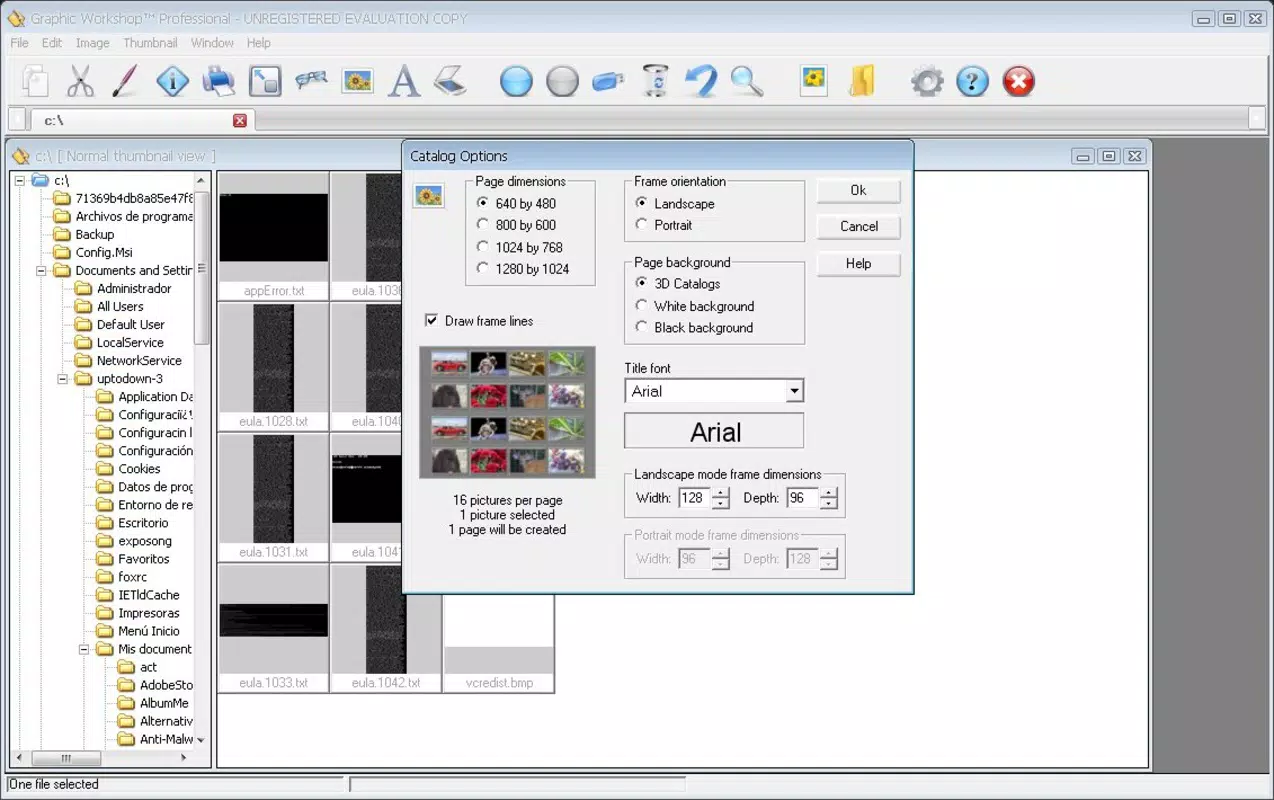Click the landscape Width field showing 128
This screenshot has width=1274, height=800.
tap(694, 498)
